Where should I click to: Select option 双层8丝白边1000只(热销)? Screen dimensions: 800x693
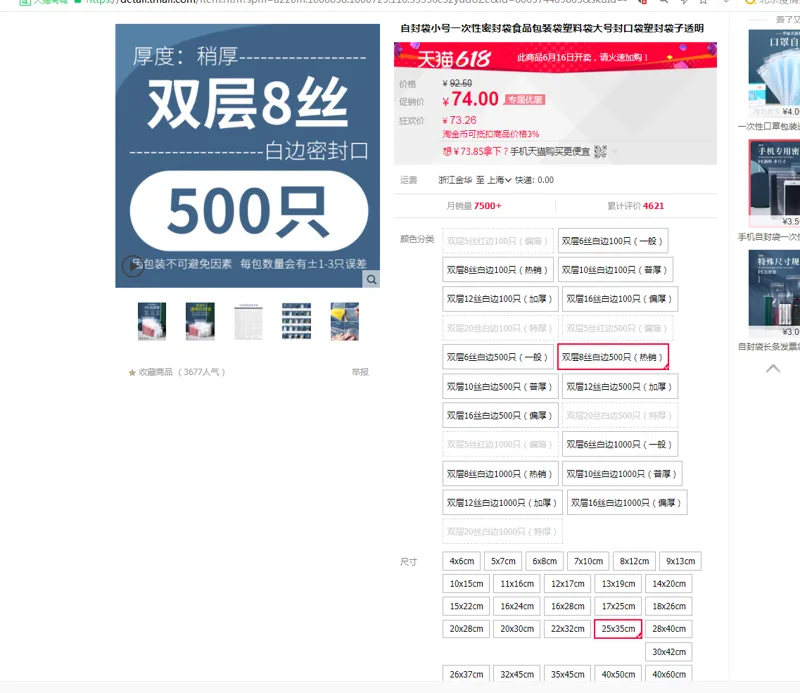(x=500, y=474)
